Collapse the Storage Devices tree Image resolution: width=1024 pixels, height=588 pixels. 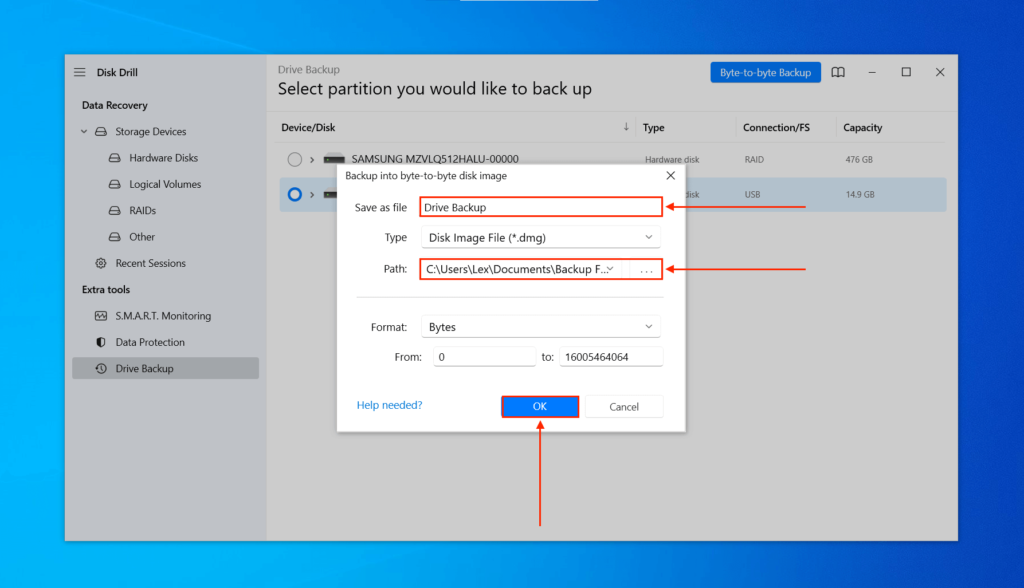click(x=84, y=131)
